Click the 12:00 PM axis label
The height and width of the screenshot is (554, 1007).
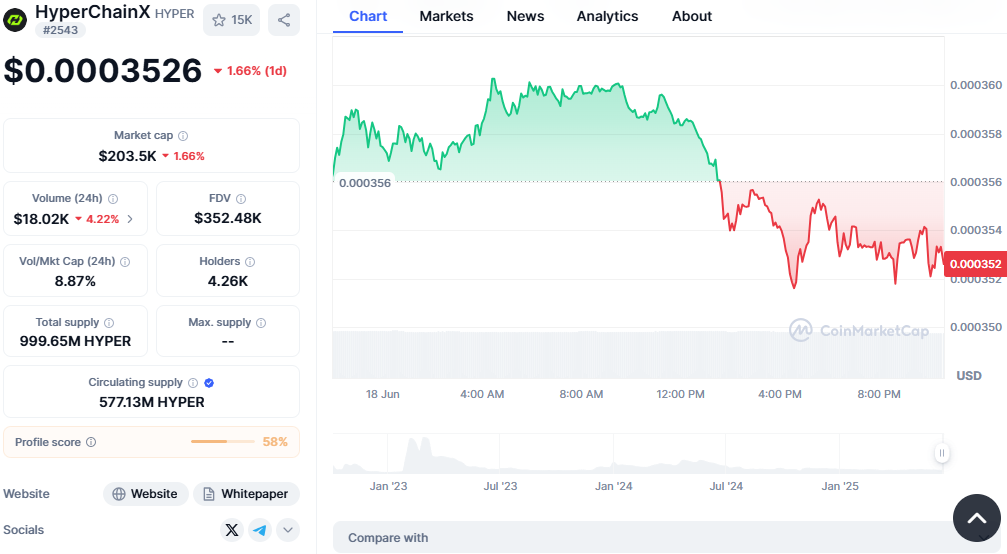(680, 394)
